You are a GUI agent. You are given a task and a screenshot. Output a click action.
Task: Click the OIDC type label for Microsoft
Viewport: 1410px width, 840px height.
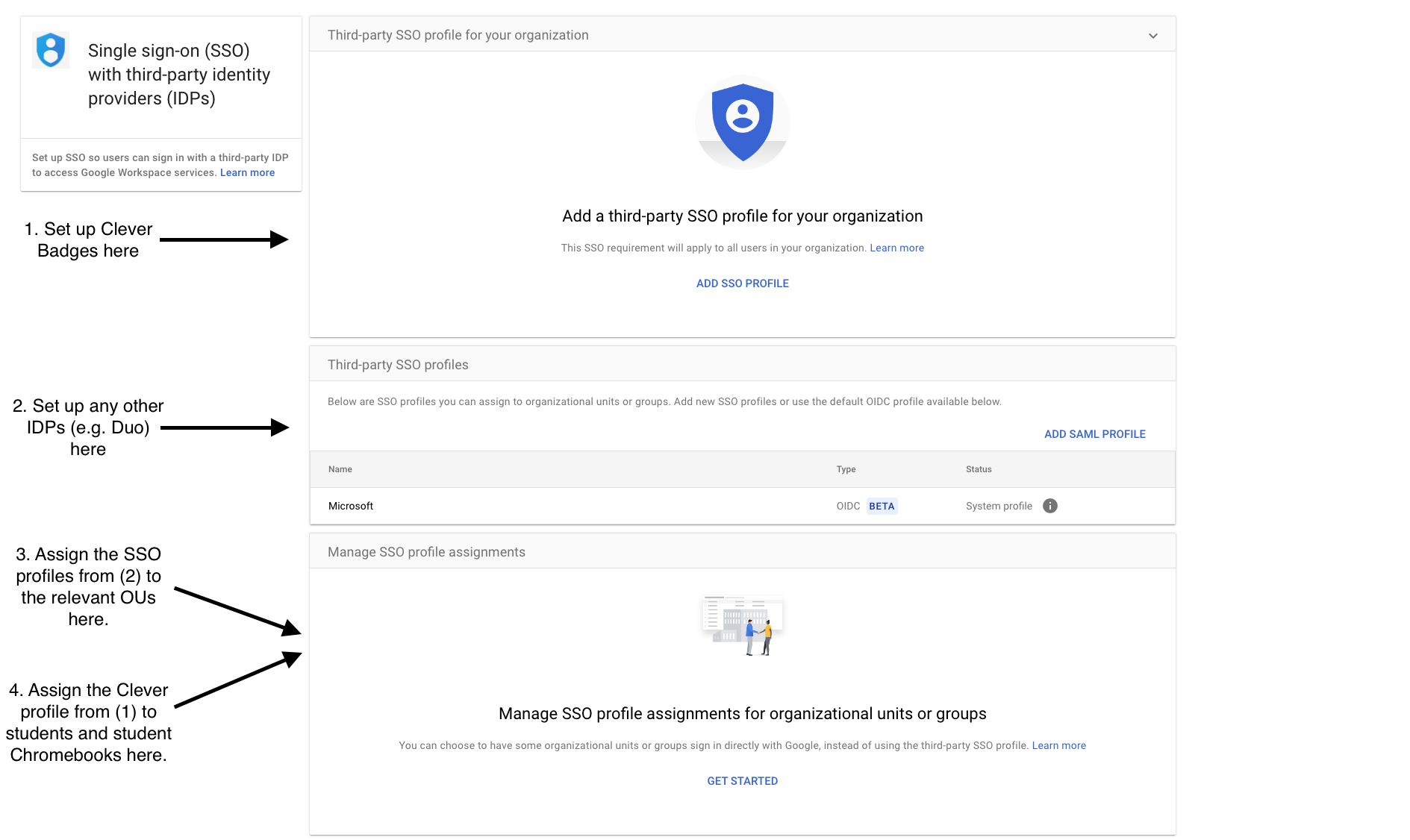click(x=848, y=506)
